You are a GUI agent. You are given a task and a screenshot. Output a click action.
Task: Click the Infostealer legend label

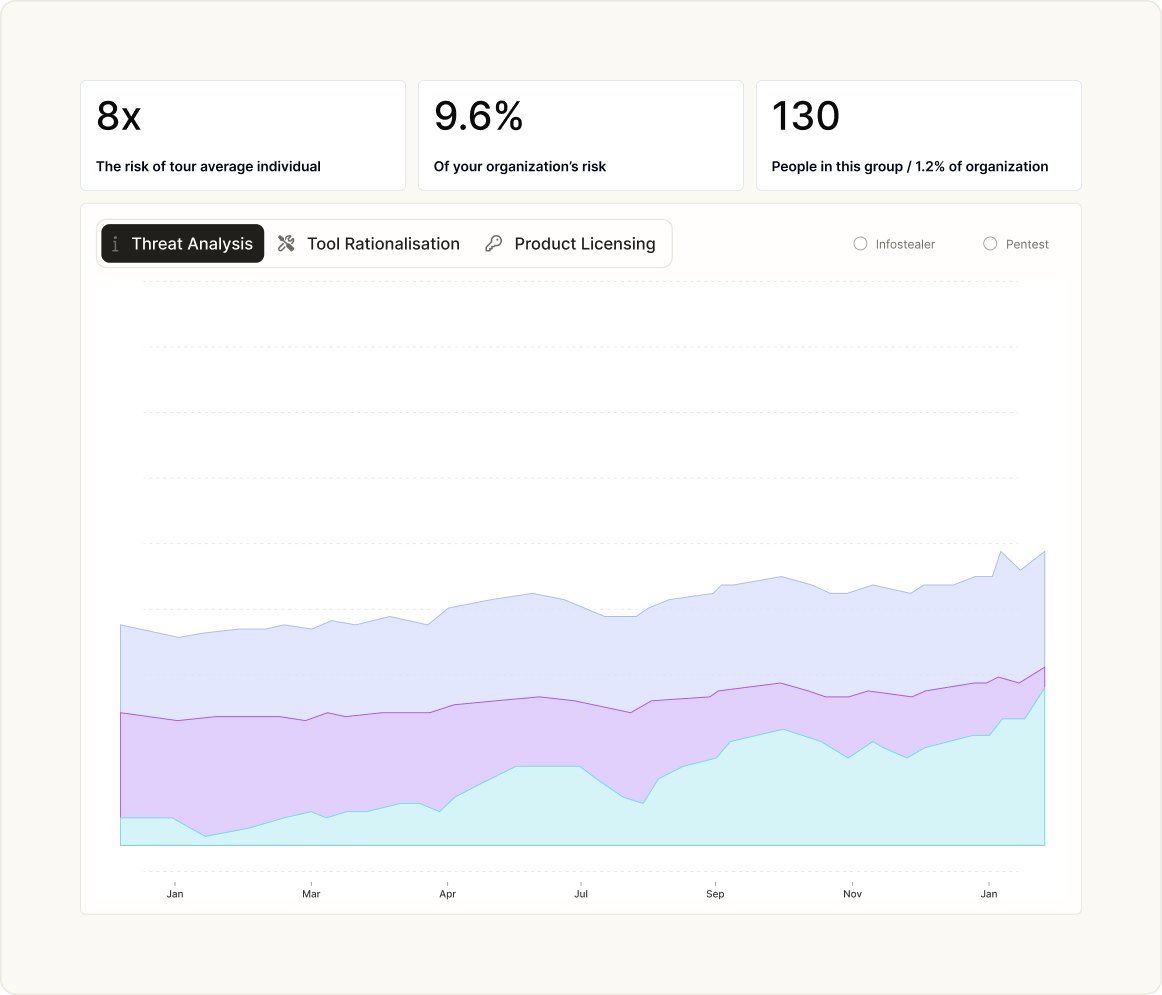coord(905,244)
